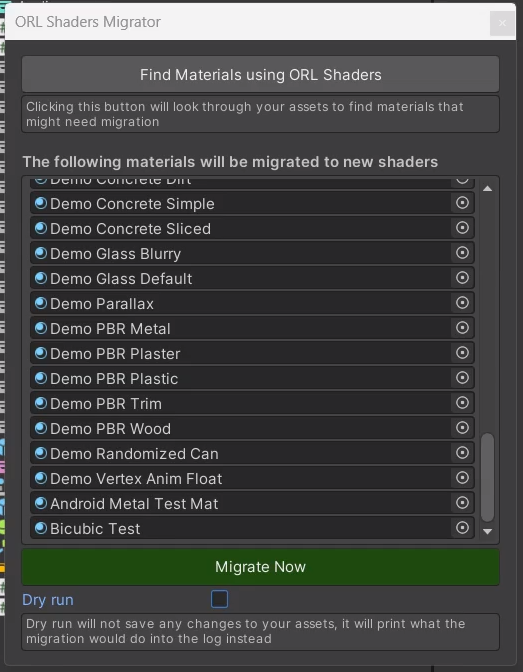523x672 pixels.
Task: Click material sphere icon of Demo Randomized Can
Action: 41,453
